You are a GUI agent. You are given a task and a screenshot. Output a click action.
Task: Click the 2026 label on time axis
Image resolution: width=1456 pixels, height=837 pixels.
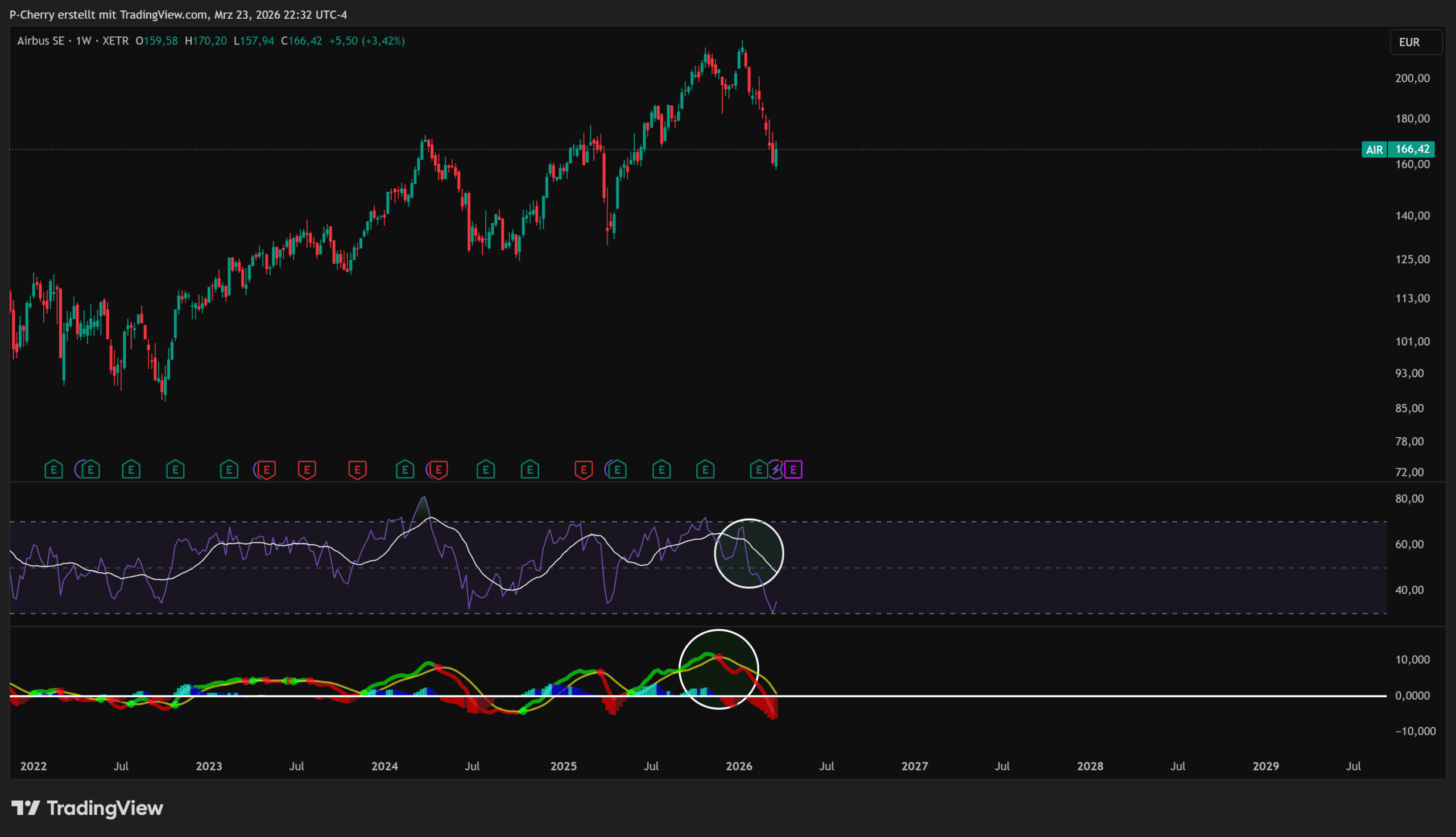tap(739, 766)
